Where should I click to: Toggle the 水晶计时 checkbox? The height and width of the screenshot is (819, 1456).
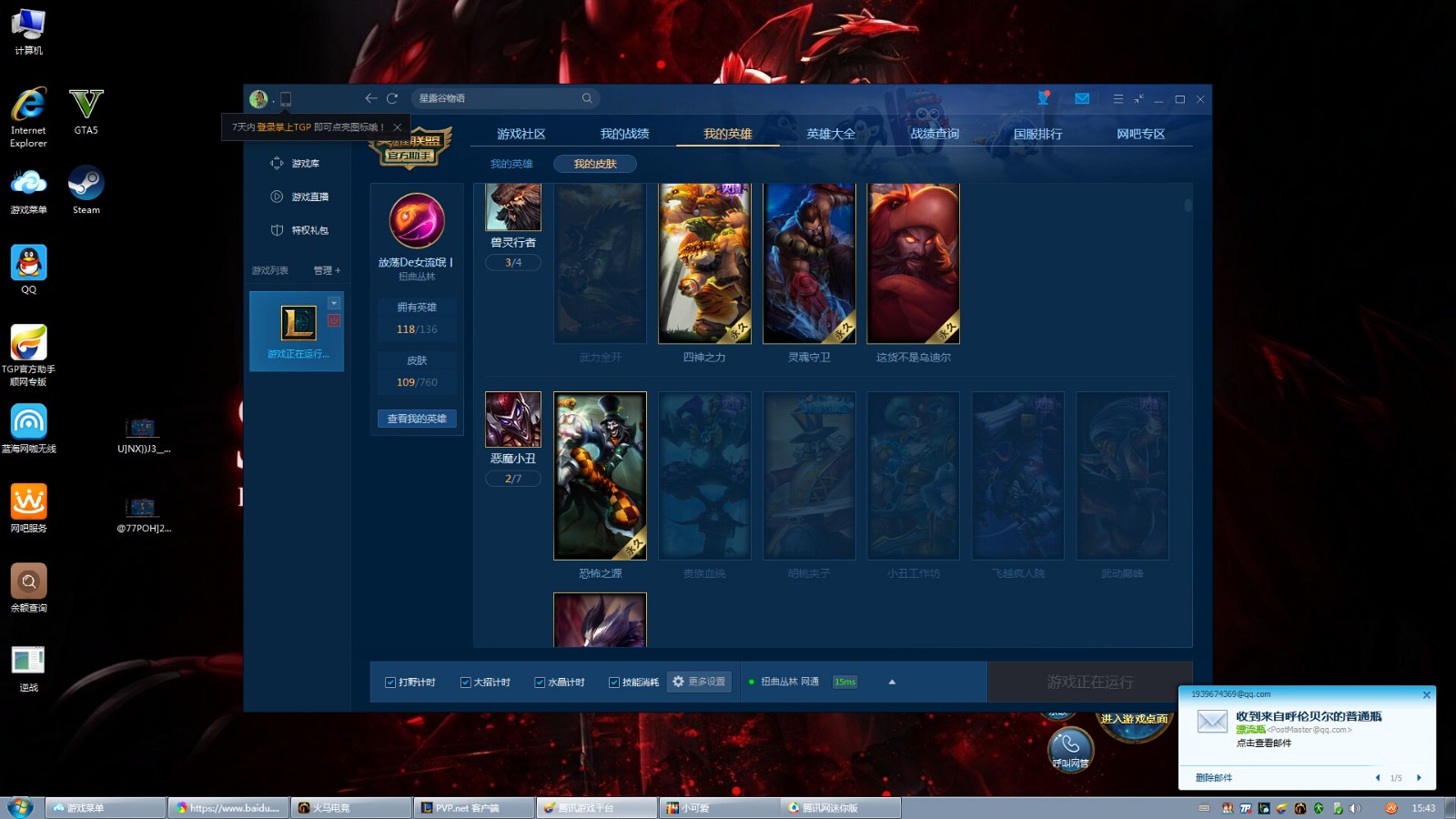tap(540, 682)
